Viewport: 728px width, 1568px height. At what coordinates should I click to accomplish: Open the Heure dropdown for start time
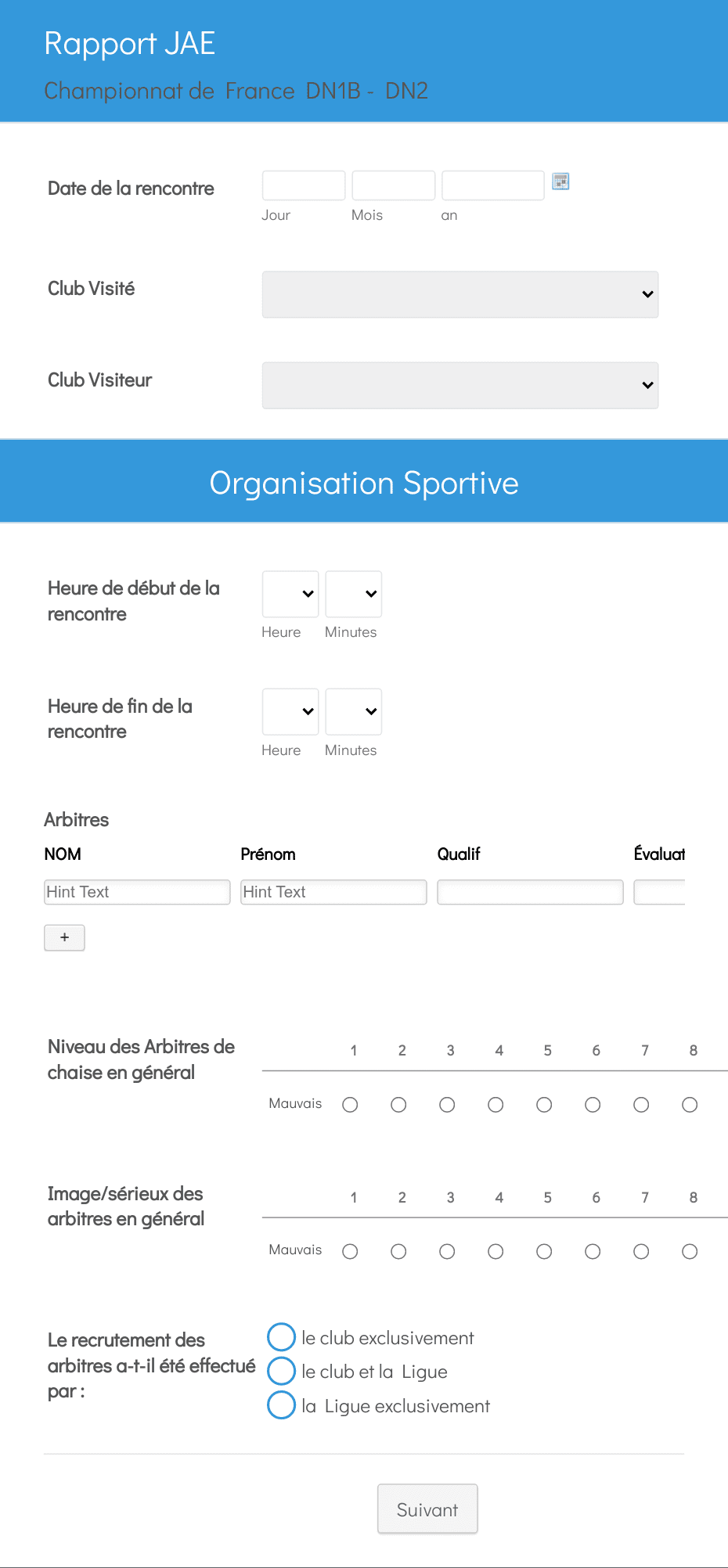[290, 594]
